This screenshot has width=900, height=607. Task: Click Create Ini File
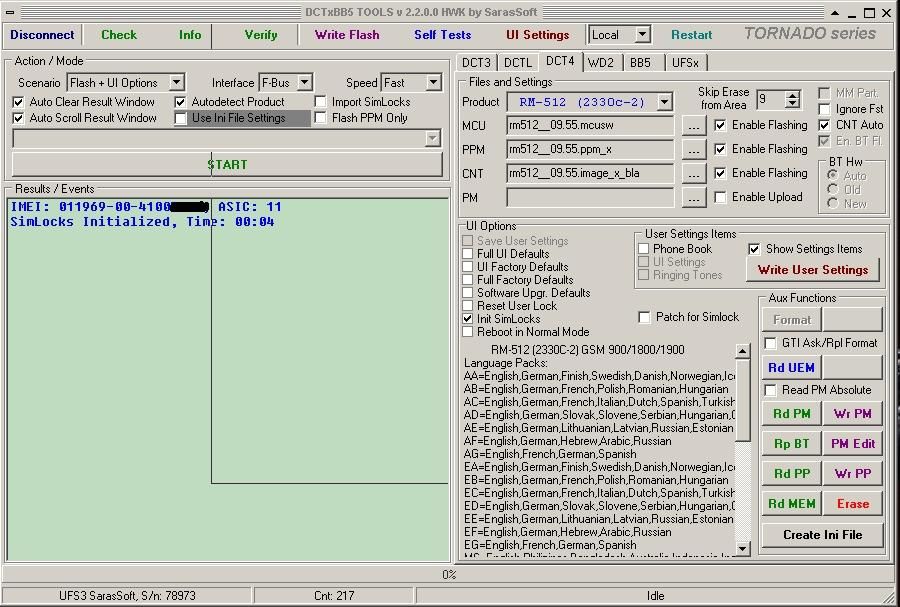click(823, 535)
